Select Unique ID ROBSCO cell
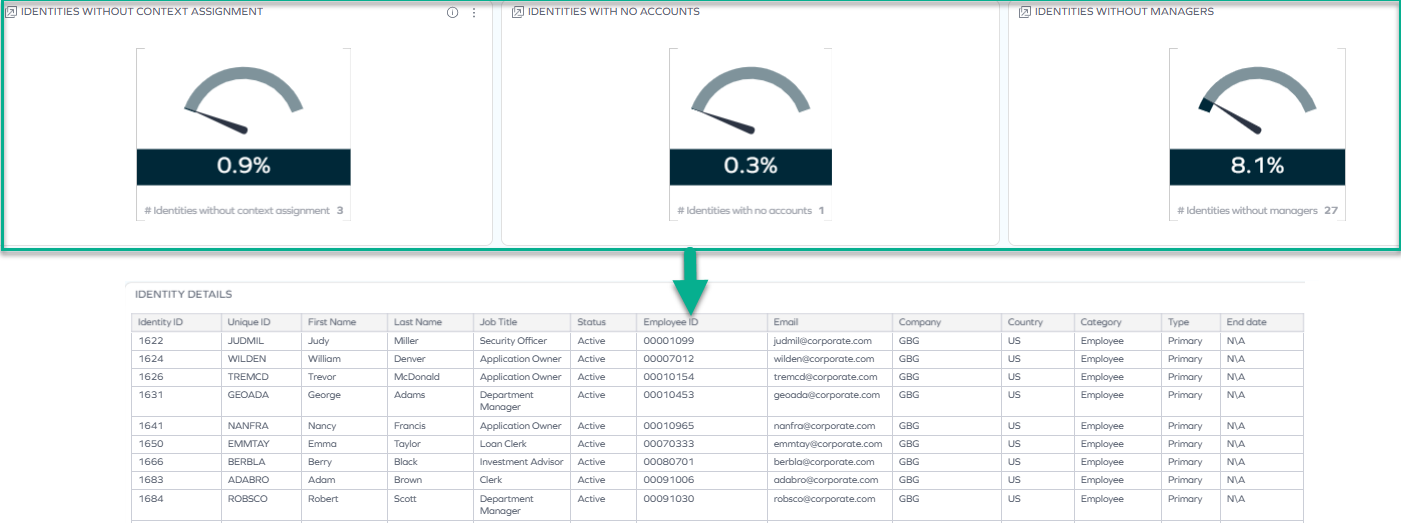Image resolution: width=1401 pixels, height=525 pixels. (x=261, y=504)
